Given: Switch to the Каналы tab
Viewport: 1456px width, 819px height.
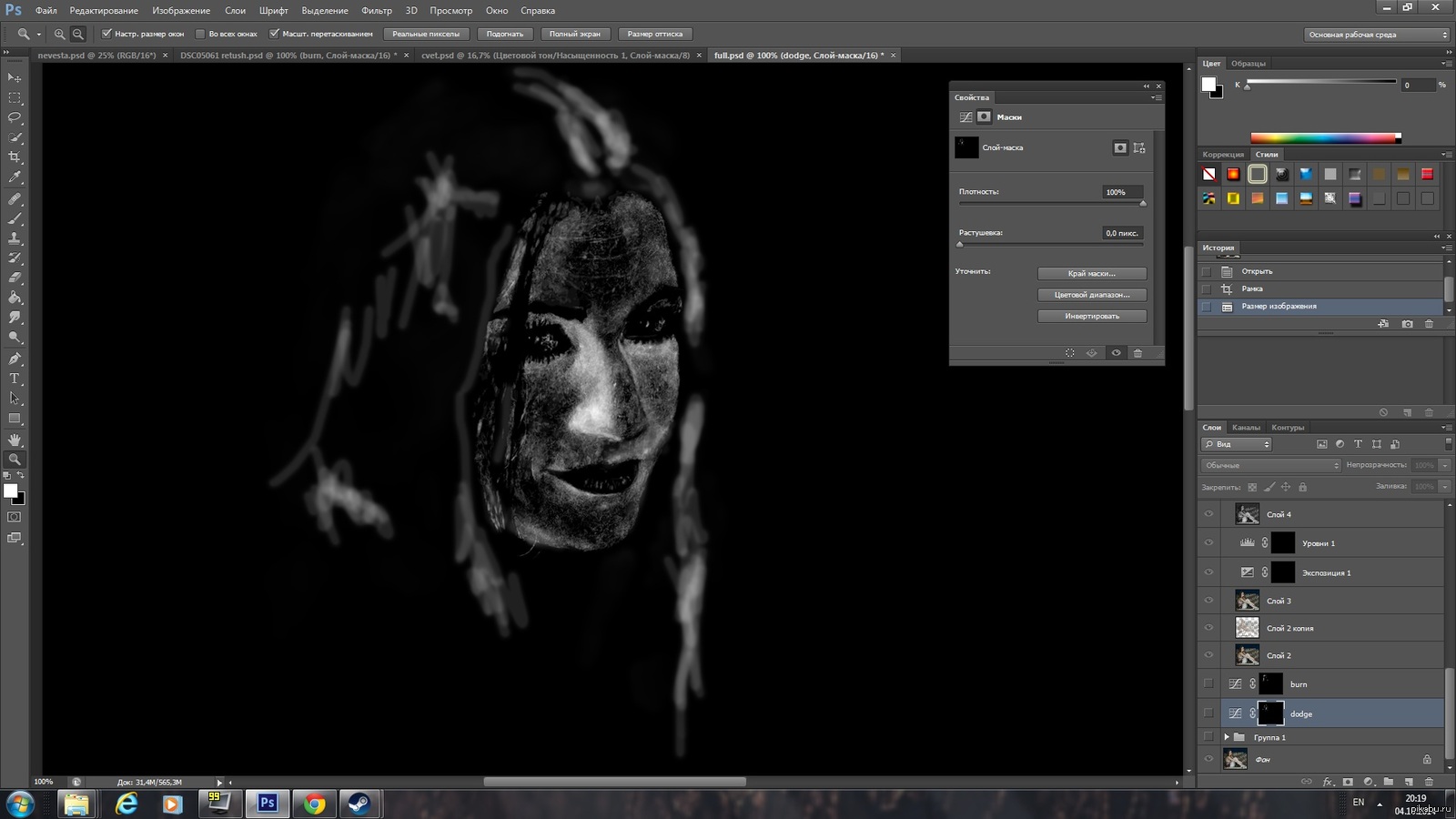Looking at the screenshot, I should (x=1246, y=427).
